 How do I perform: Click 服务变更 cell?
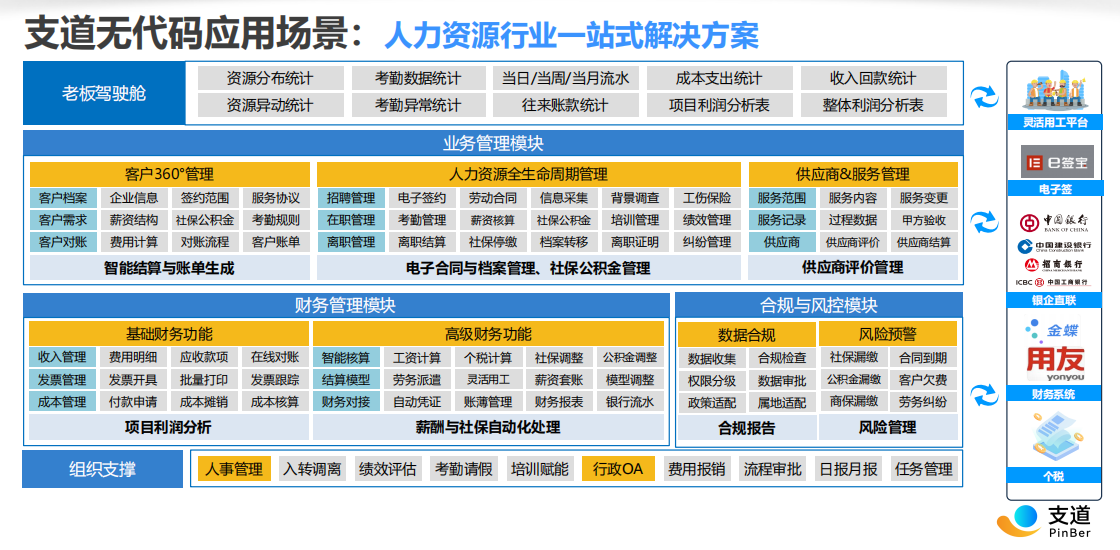coord(924,198)
